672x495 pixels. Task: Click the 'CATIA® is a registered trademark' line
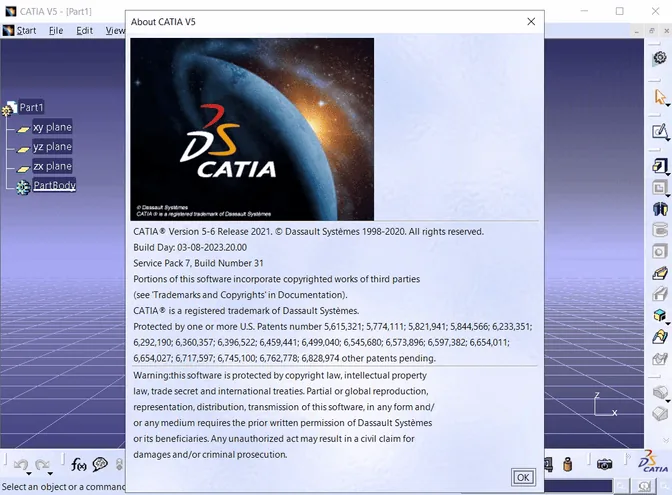(x=246, y=311)
